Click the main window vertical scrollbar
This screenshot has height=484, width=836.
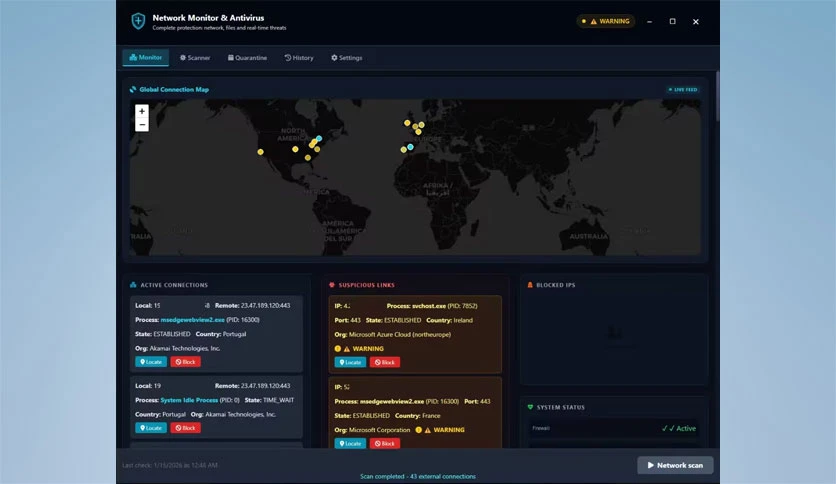[718, 96]
